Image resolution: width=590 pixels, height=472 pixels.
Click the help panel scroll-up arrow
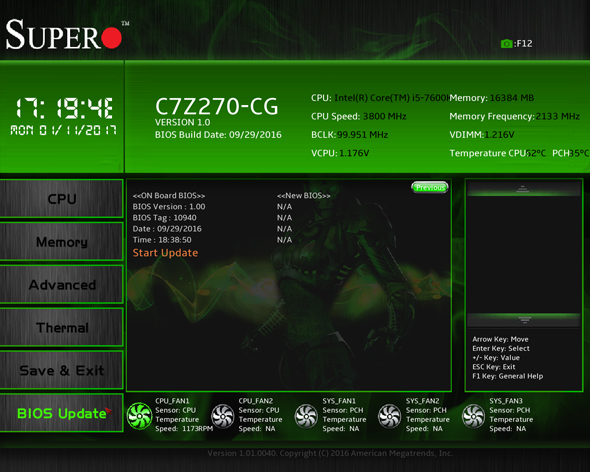coord(522,189)
